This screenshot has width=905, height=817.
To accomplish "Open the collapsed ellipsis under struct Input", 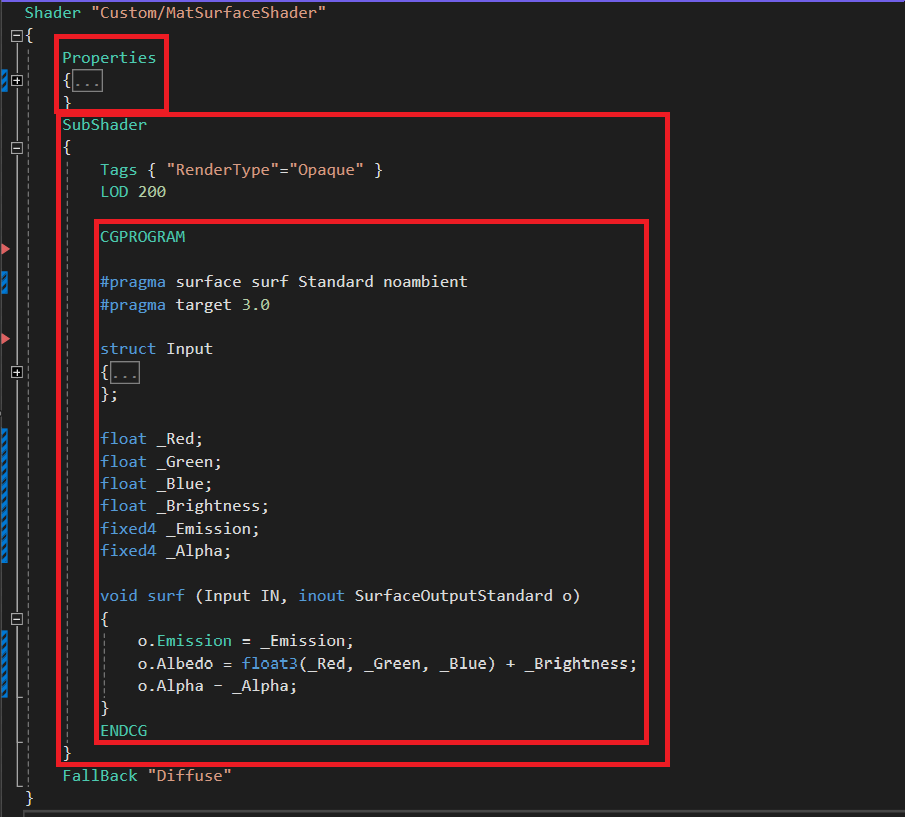I will pos(125,373).
